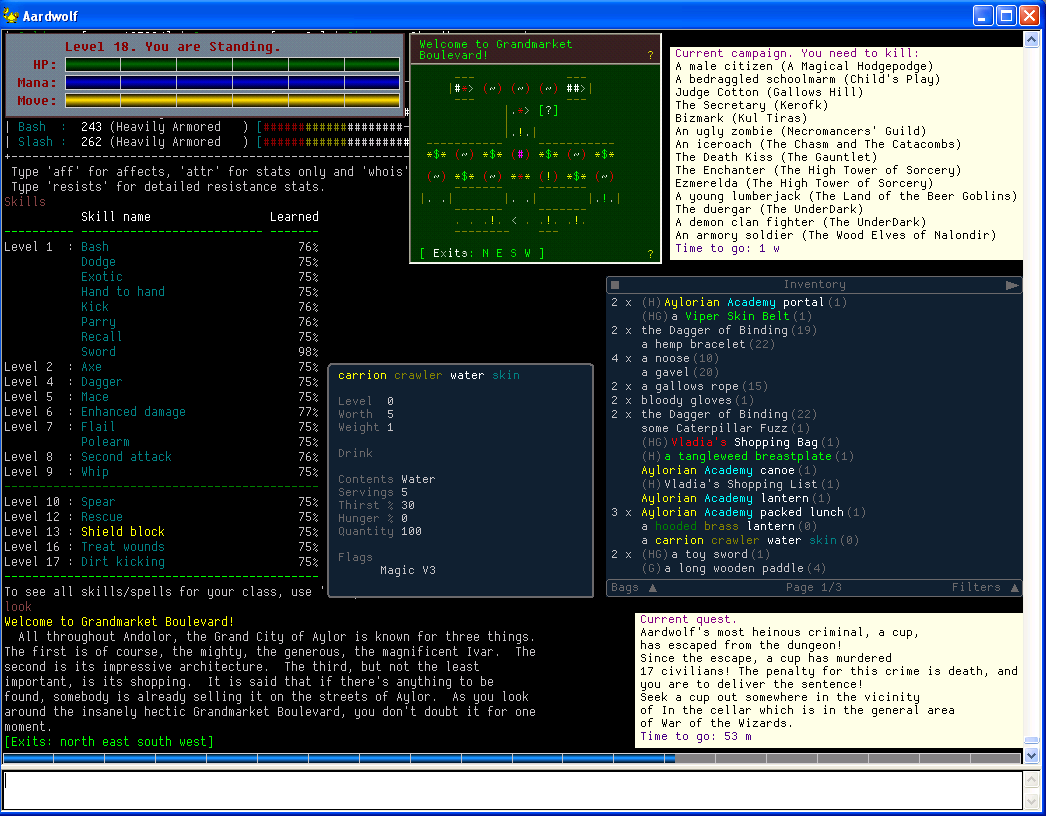Click the yellow Move bar
The image size is (1046, 816).
coord(232,100)
